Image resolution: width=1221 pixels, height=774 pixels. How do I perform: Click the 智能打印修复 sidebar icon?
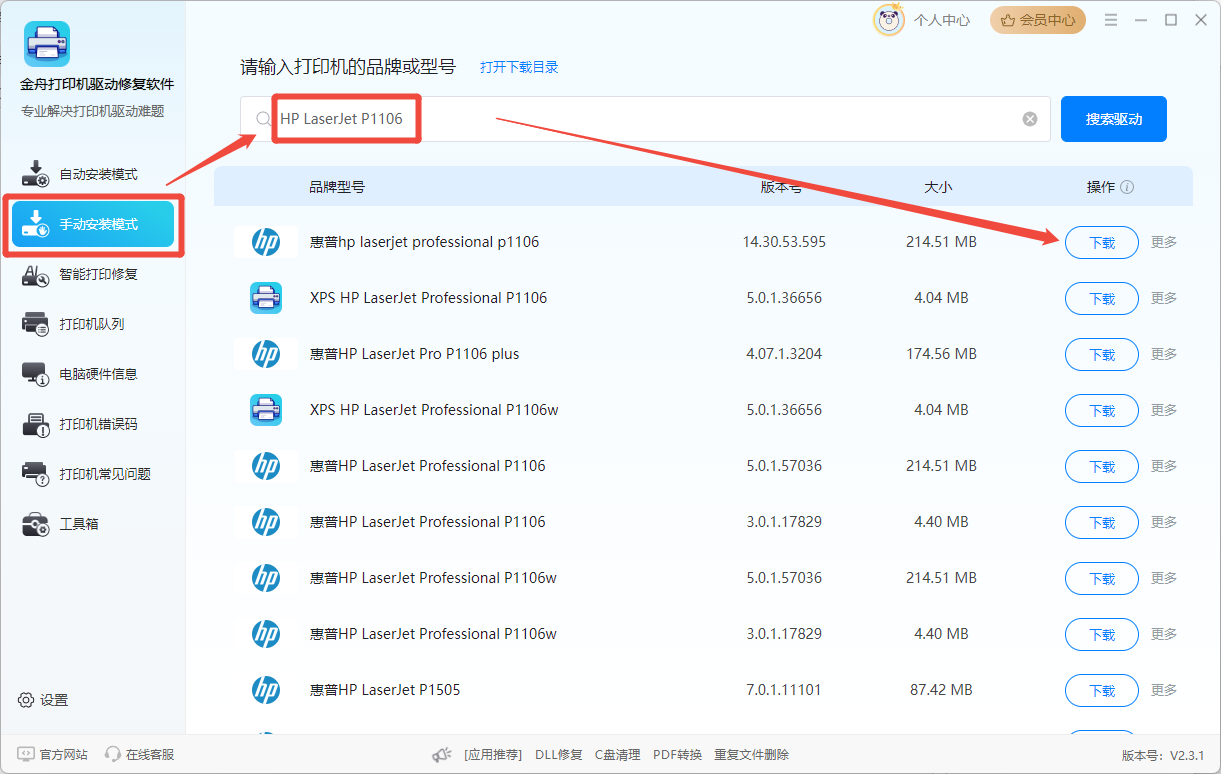35,274
